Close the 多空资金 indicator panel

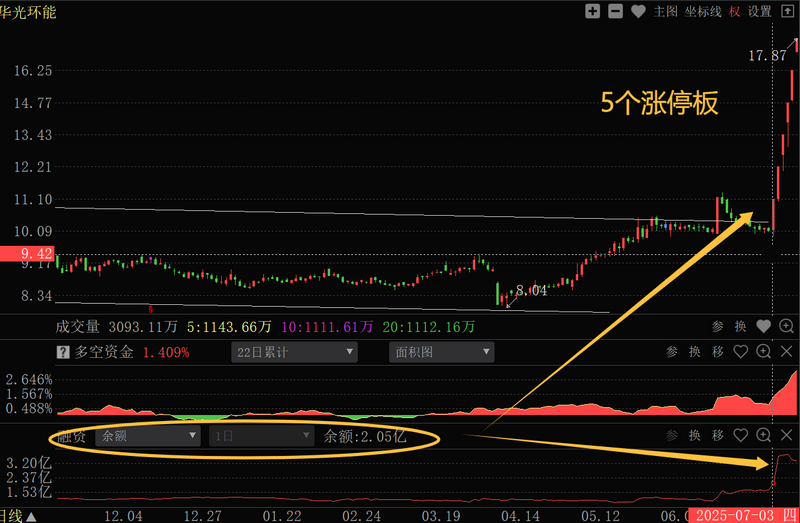[787, 352]
